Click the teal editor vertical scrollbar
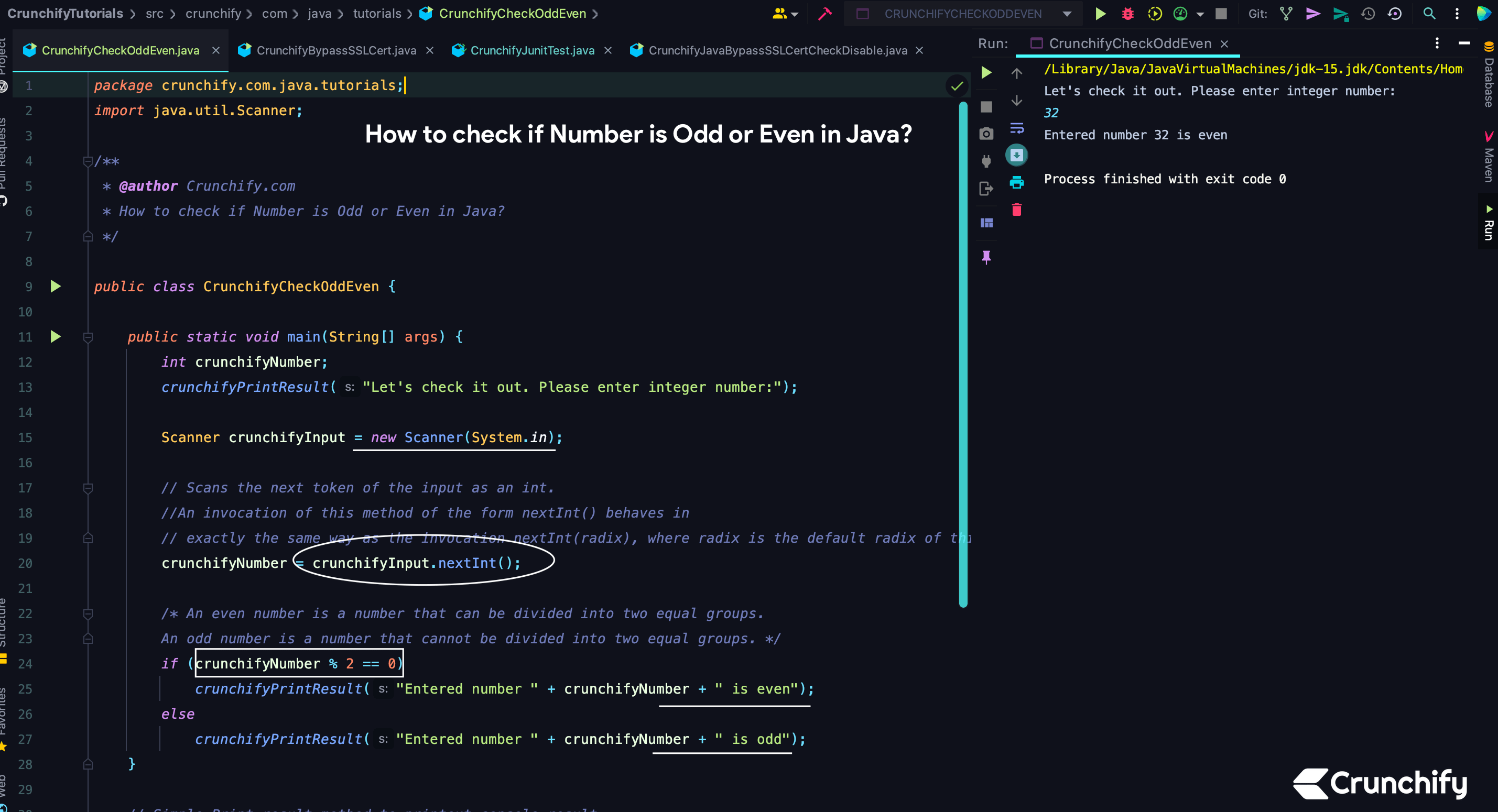This screenshot has width=1498, height=812. pyautogui.click(x=963, y=355)
